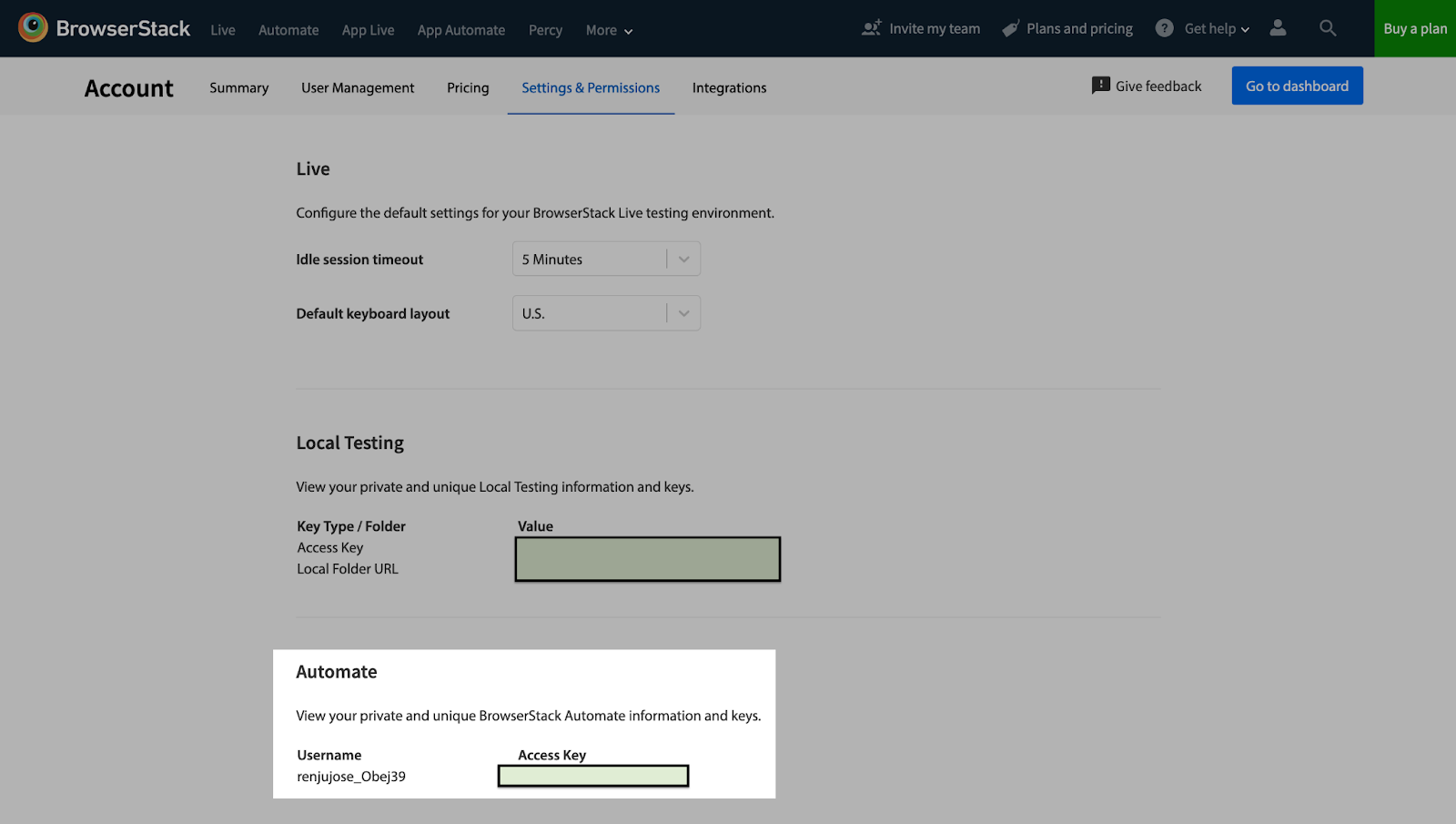Screen dimensions: 1456x824
Task: Switch to the User Management tab
Action: pyautogui.click(x=358, y=87)
